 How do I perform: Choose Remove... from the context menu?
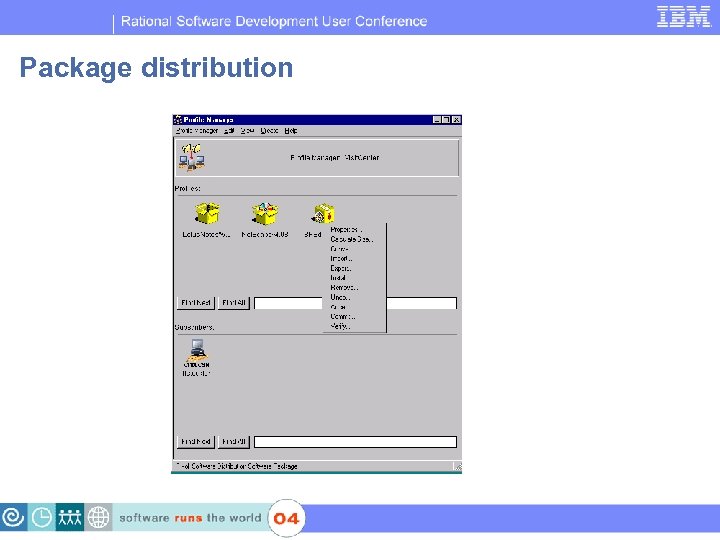[344, 287]
